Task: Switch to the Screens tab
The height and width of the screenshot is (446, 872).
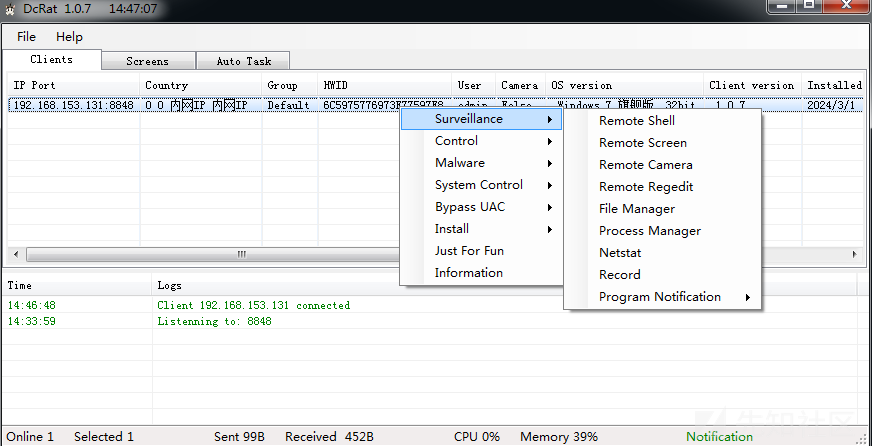Action: click(147, 61)
